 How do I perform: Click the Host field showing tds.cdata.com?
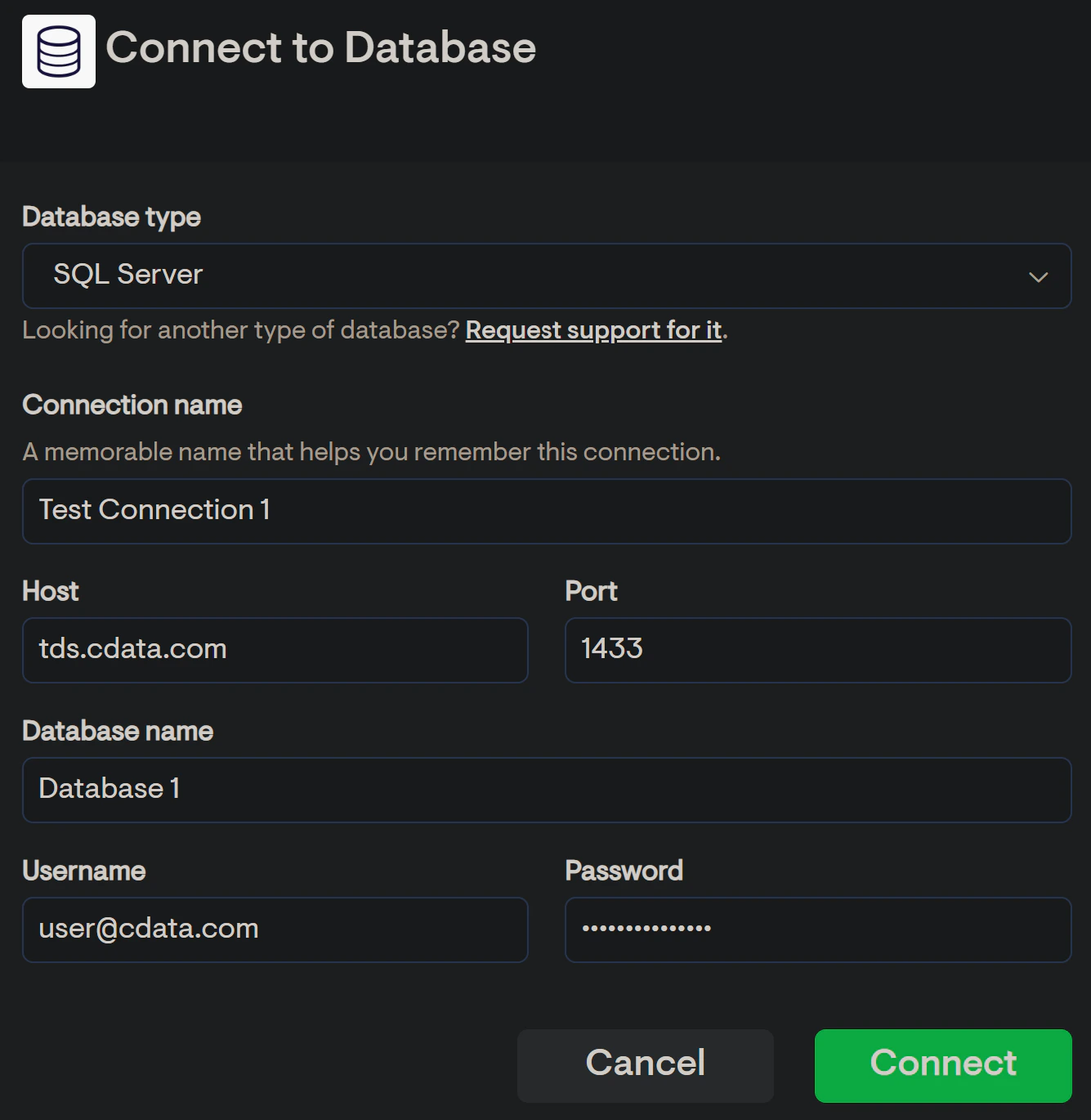[275, 650]
